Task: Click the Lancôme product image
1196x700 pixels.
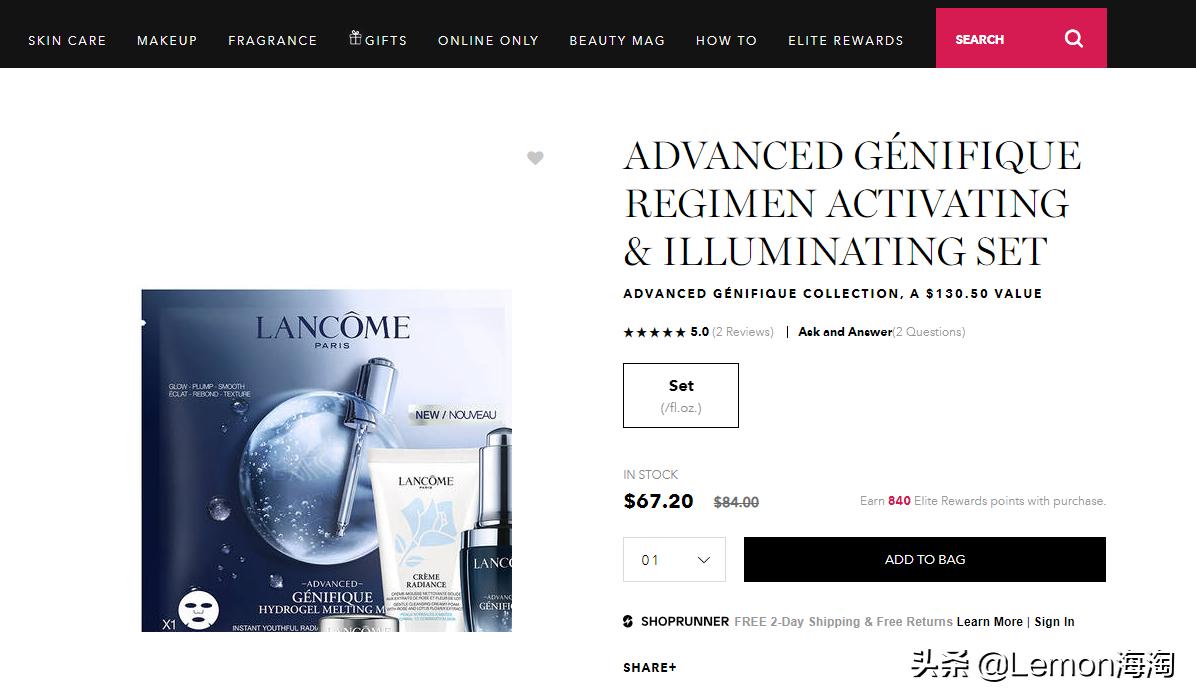Action: pyautogui.click(x=326, y=460)
